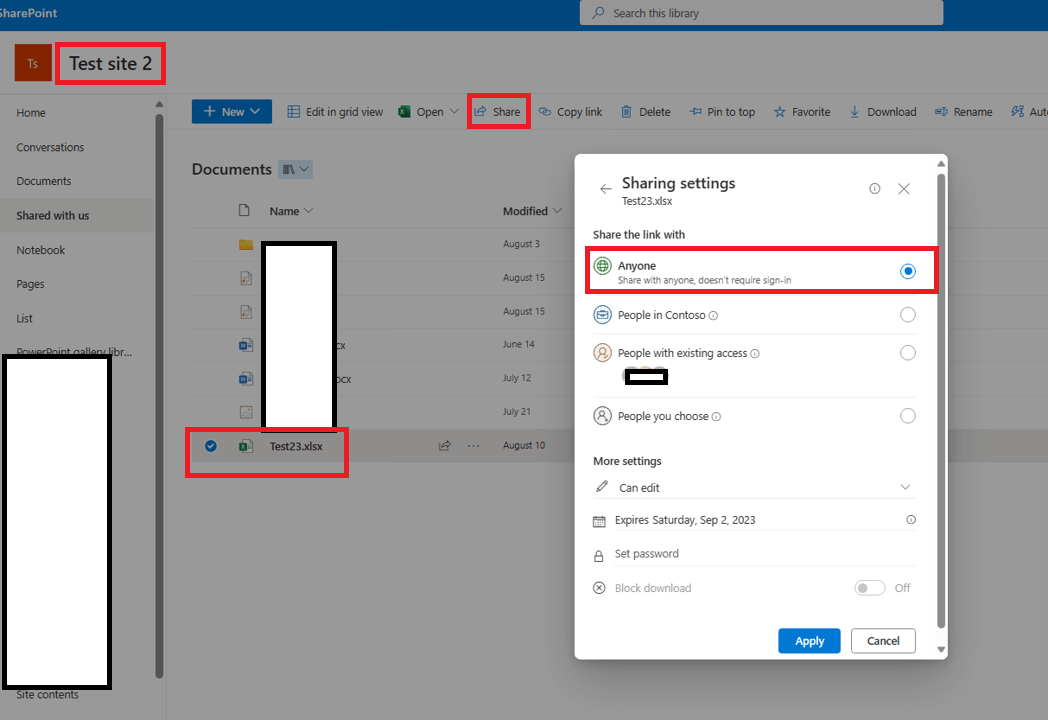This screenshot has width=1048, height=720.
Task: Click the Open command in the toolbar
Action: pyautogui.click(x=421, y=112)
